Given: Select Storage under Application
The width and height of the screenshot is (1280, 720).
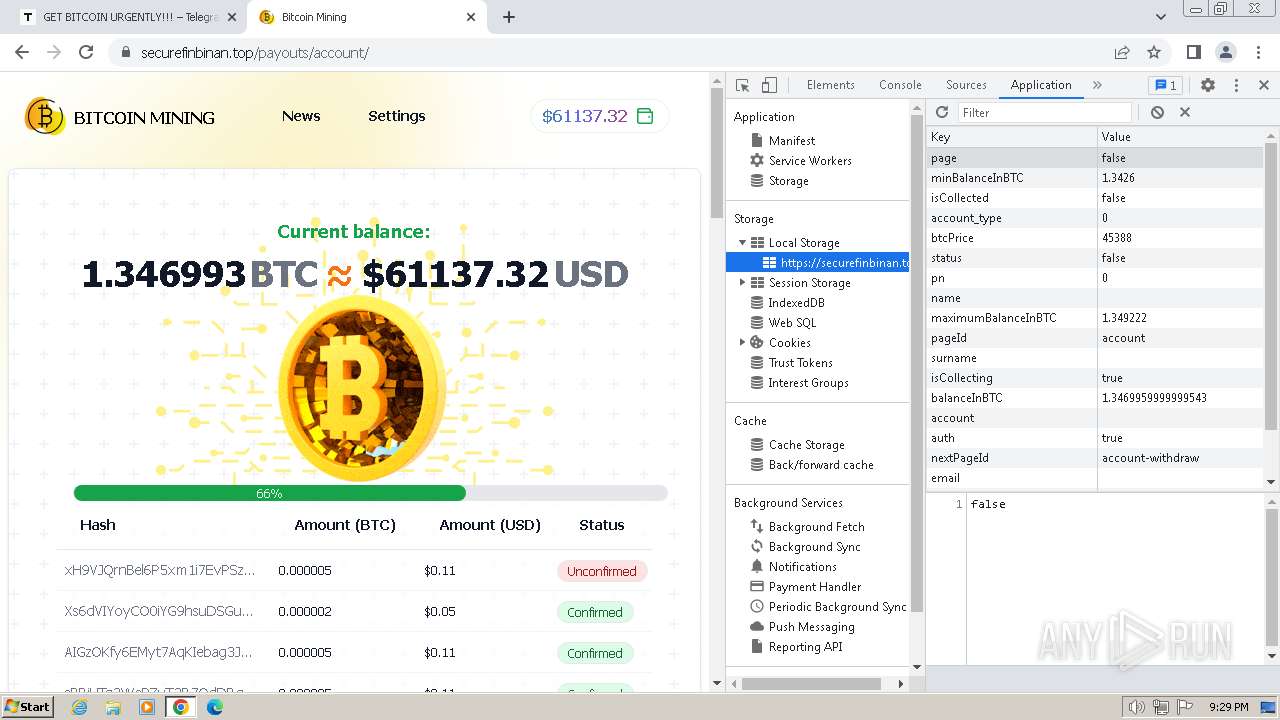Looking at the screenshot, I should [x=788, y=181].
